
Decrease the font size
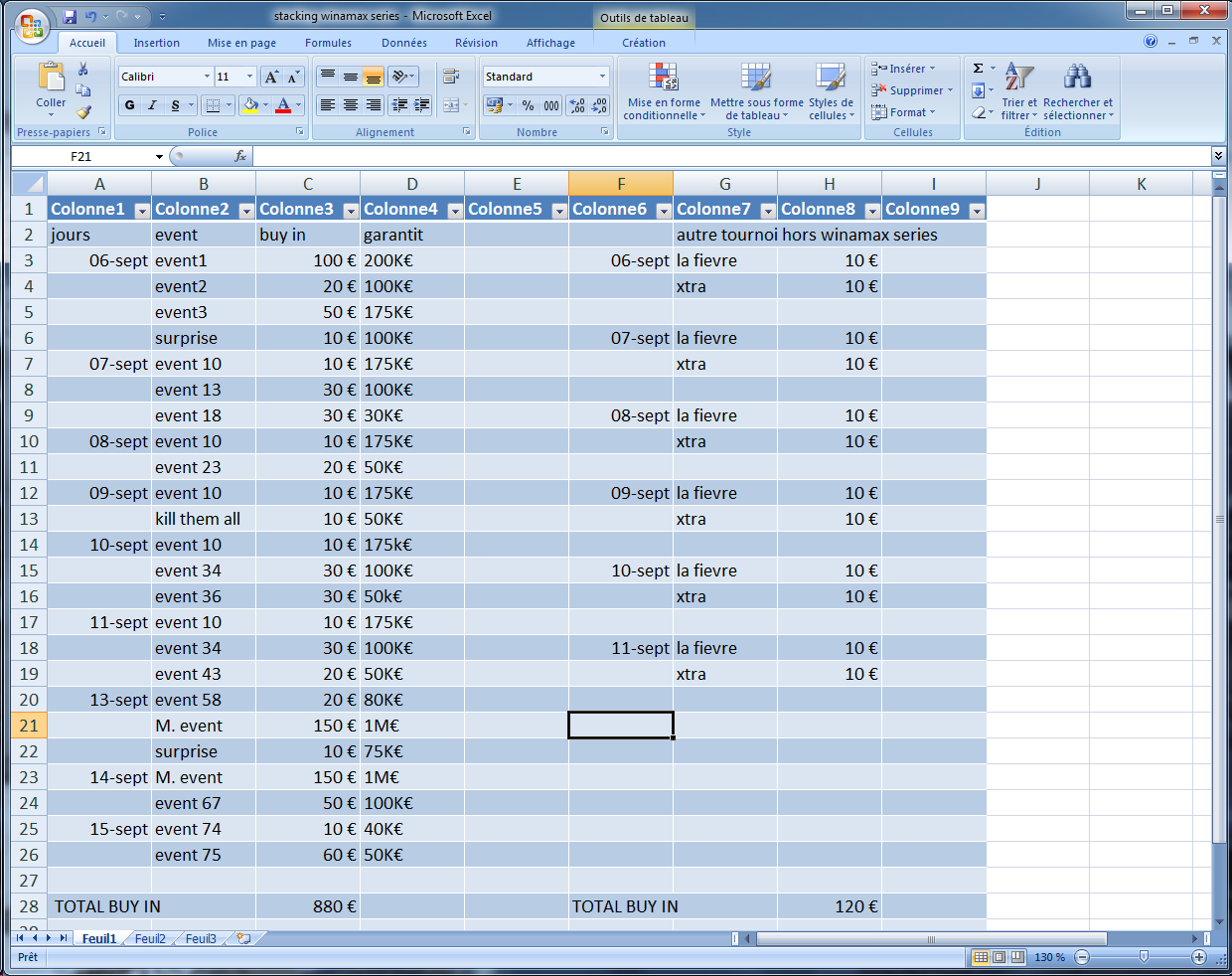(x=293, y=77)
